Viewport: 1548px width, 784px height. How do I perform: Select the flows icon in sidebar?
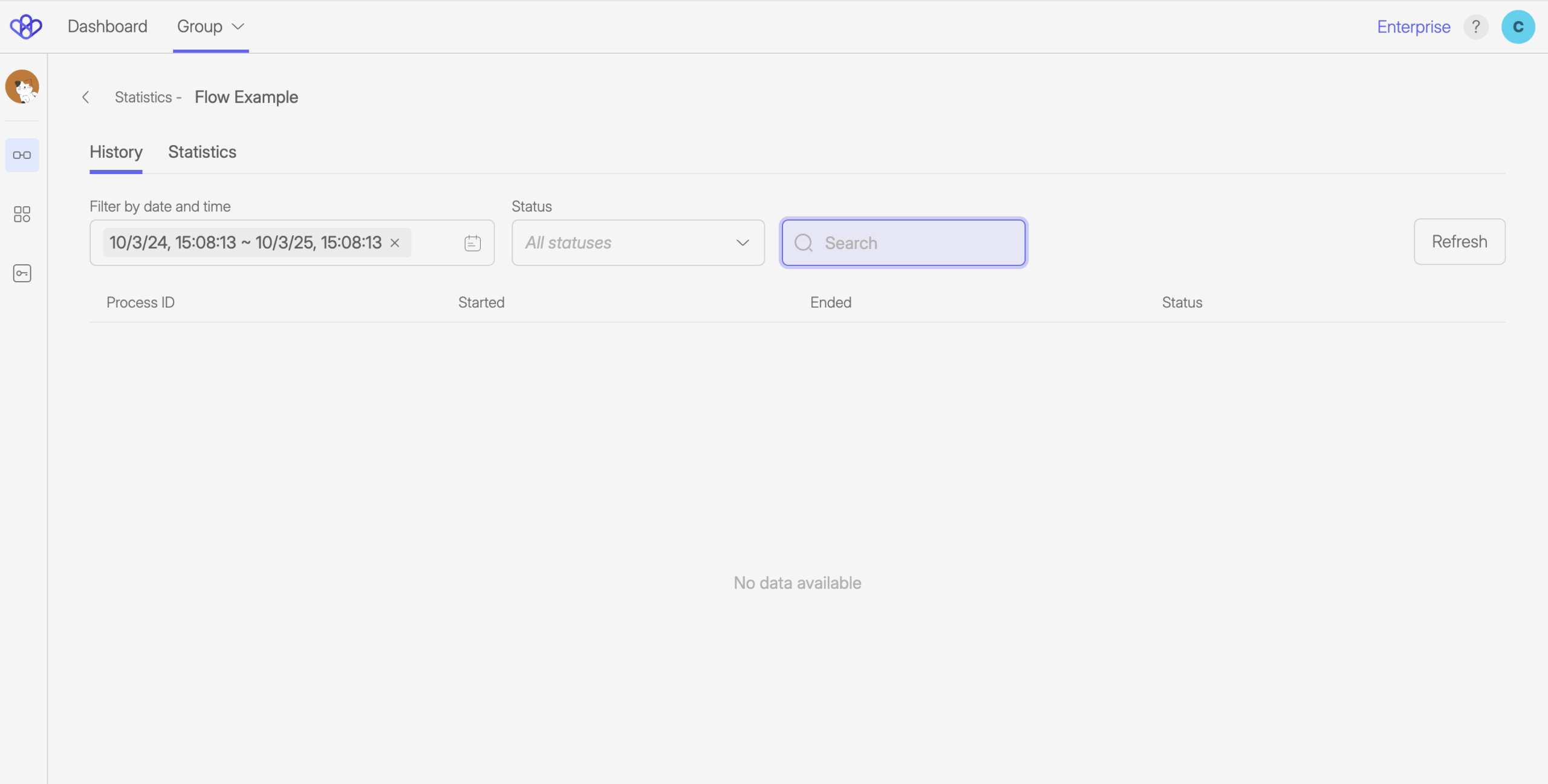point(22,155)
